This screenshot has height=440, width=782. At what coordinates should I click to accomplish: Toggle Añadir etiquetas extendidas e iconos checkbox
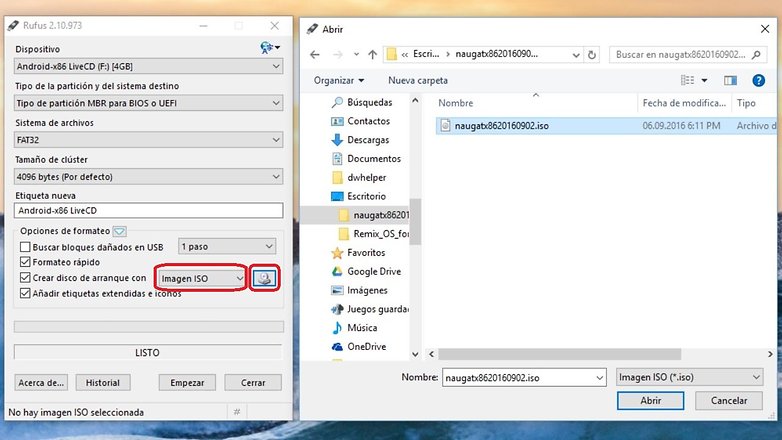click(25, 293)
